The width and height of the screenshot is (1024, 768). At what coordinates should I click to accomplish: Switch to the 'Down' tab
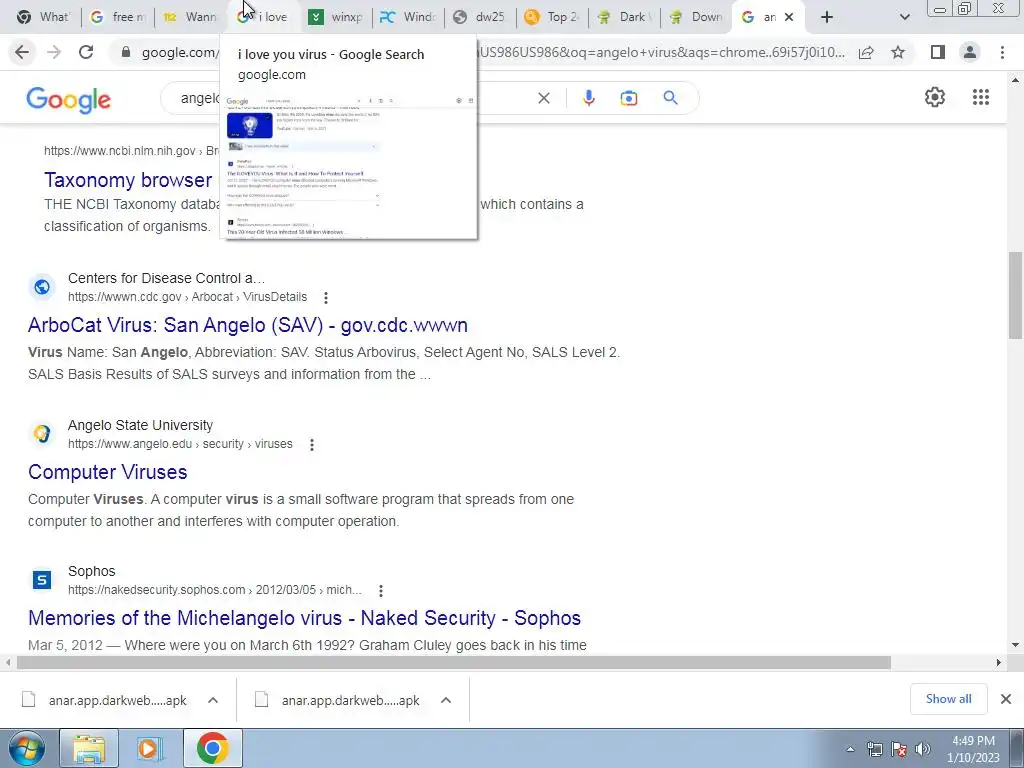pyautogui.click(x=697, y=17)
